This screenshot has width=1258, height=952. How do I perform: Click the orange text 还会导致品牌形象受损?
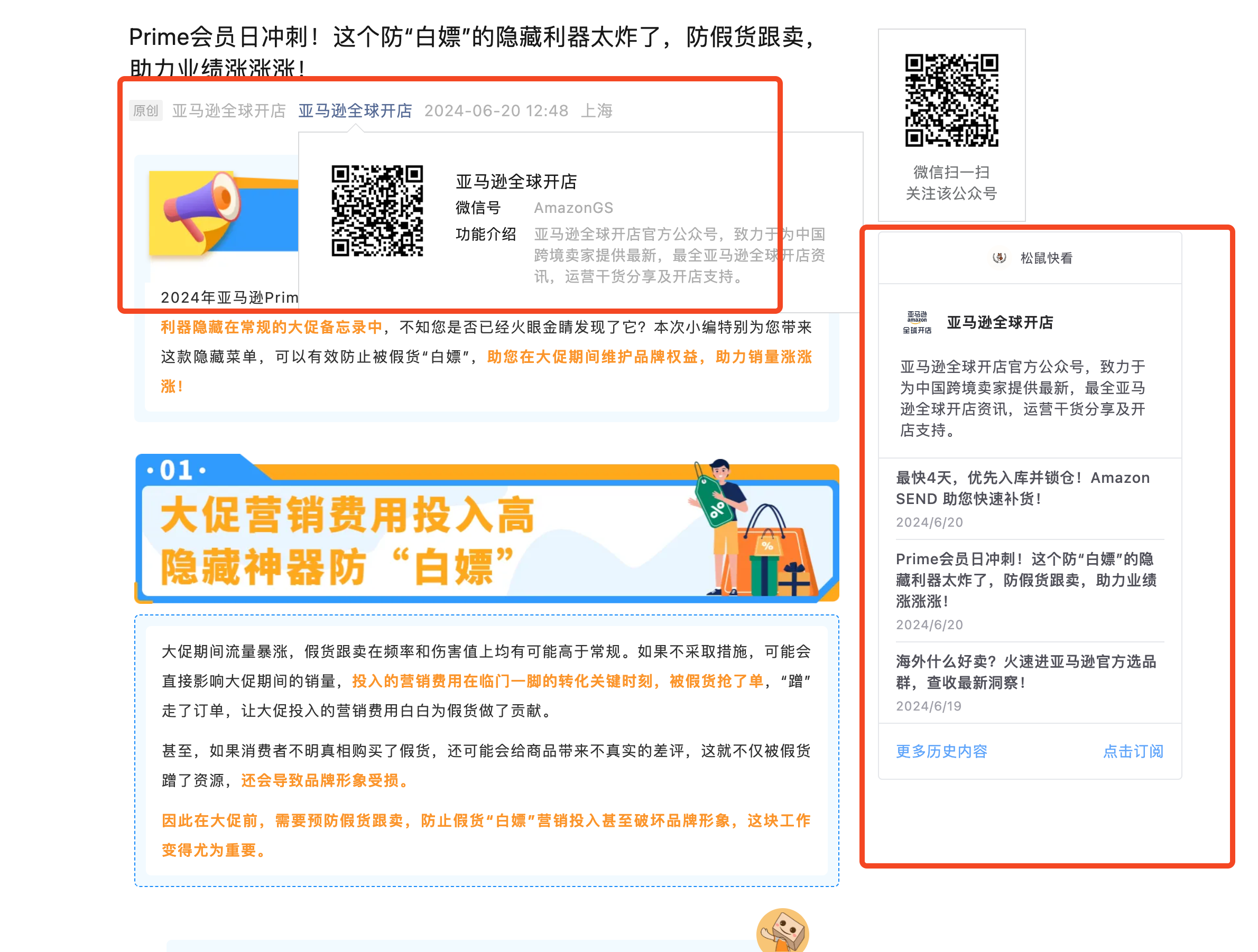[325, 780]
